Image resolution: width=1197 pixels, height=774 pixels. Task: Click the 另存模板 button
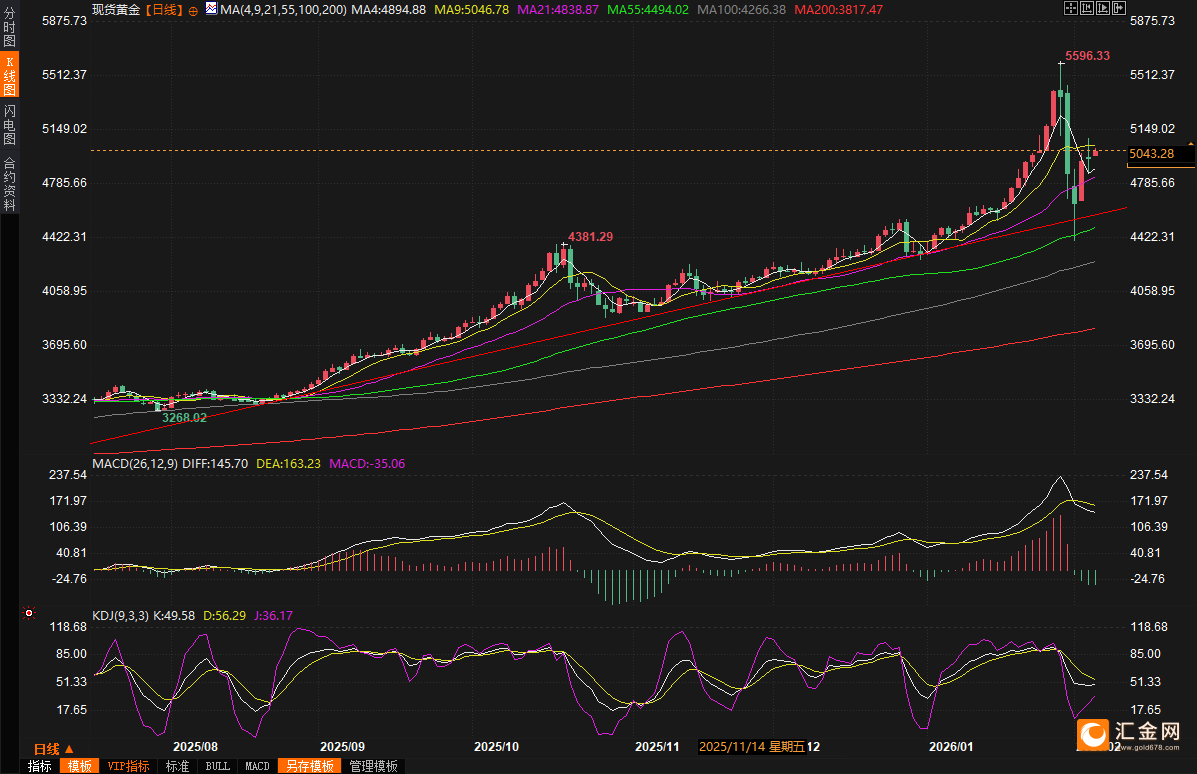[308, 766]
